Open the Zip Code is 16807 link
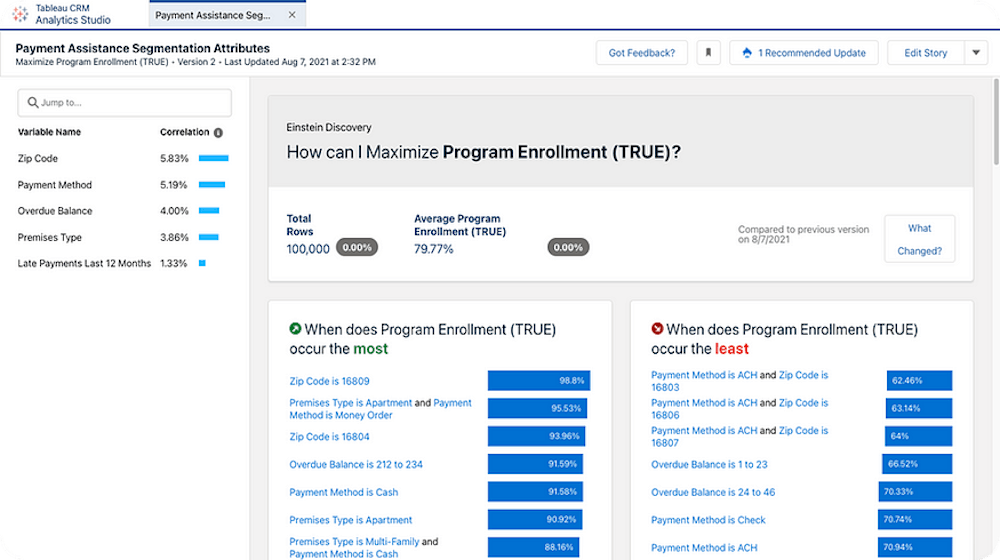 [740, 437]
